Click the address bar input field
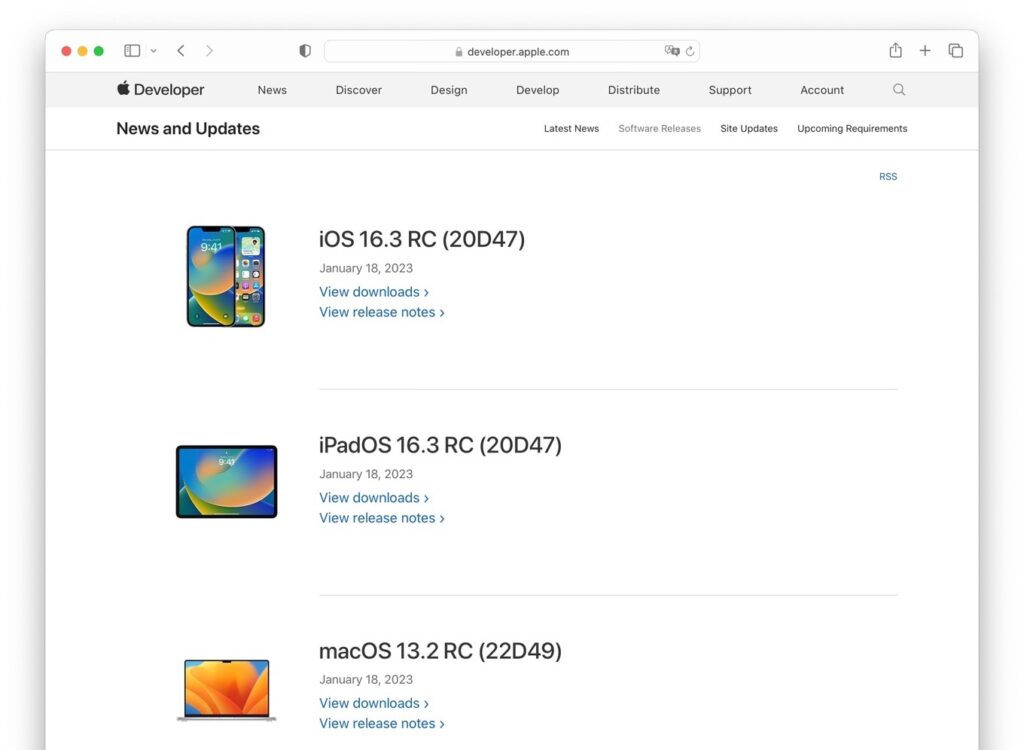 point(512,51)
